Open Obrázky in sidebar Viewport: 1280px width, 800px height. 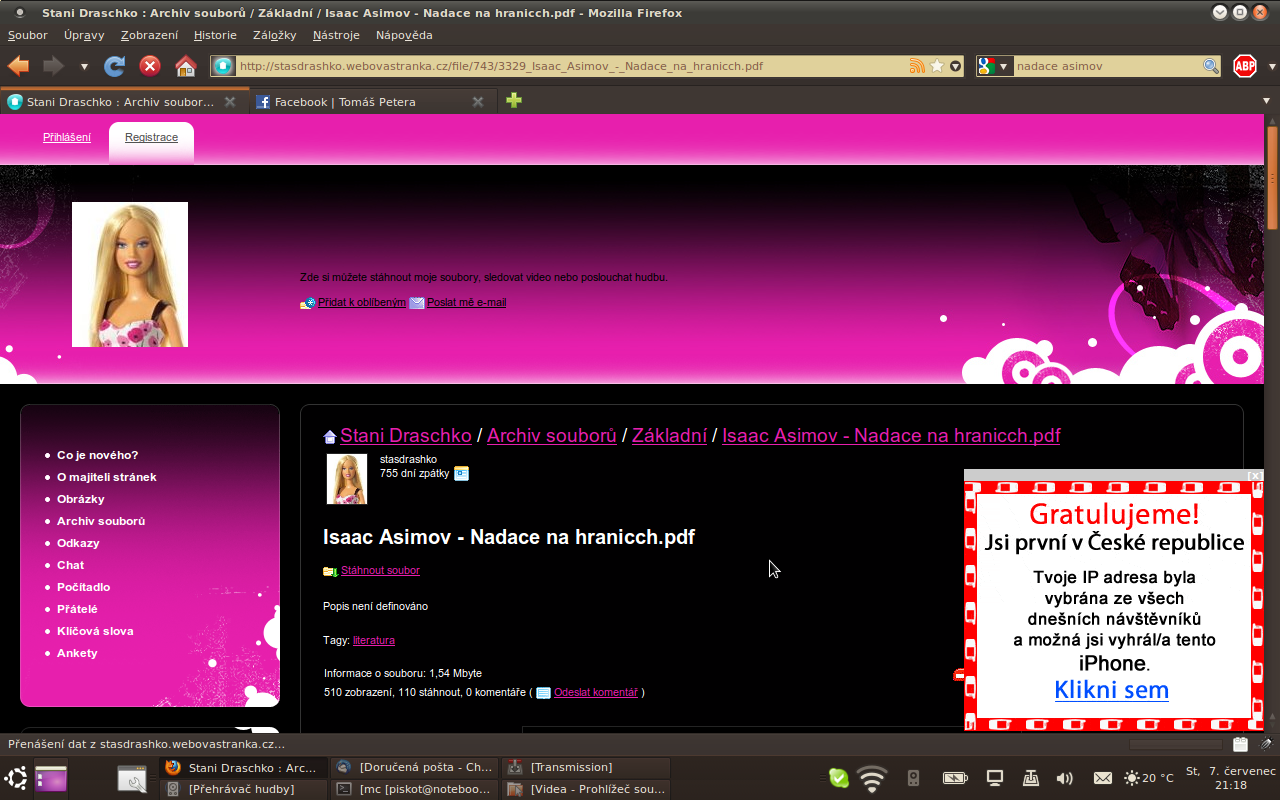coord(81,499)
